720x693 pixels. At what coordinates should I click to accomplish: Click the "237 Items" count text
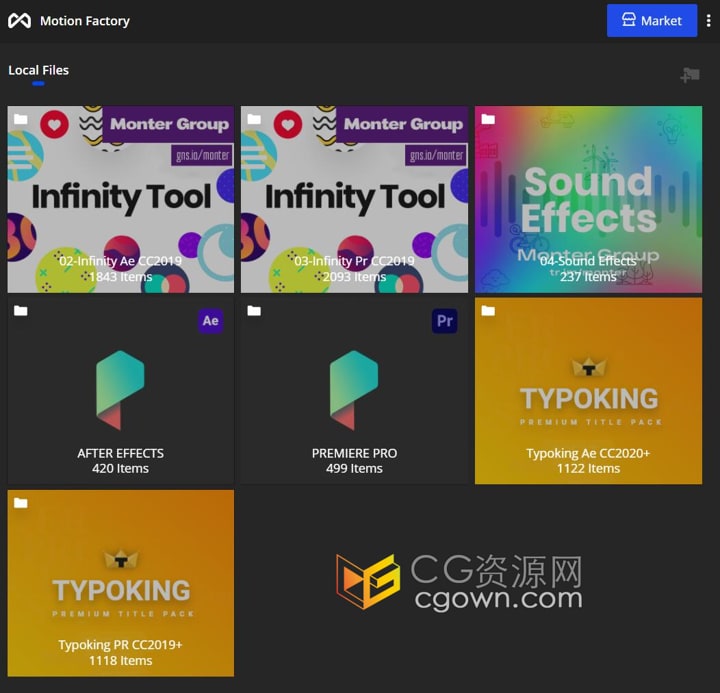[x=588, y=277]
